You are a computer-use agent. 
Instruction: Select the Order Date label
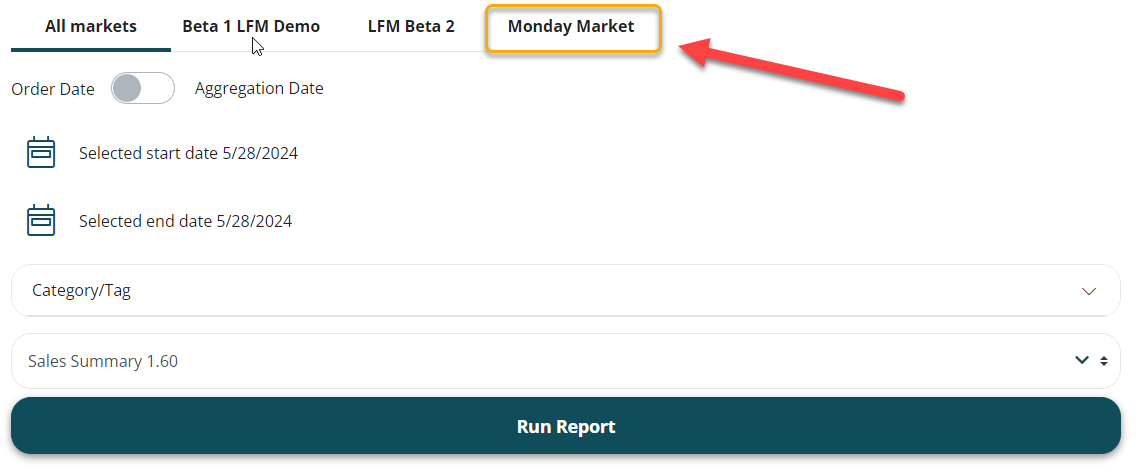(x=53, y=89)
